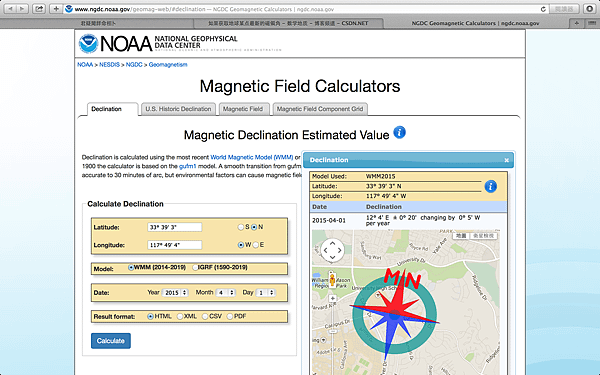Pick the Street View pegman on map
This screenshot has height=375, width=600.
(x=332, y=279)
